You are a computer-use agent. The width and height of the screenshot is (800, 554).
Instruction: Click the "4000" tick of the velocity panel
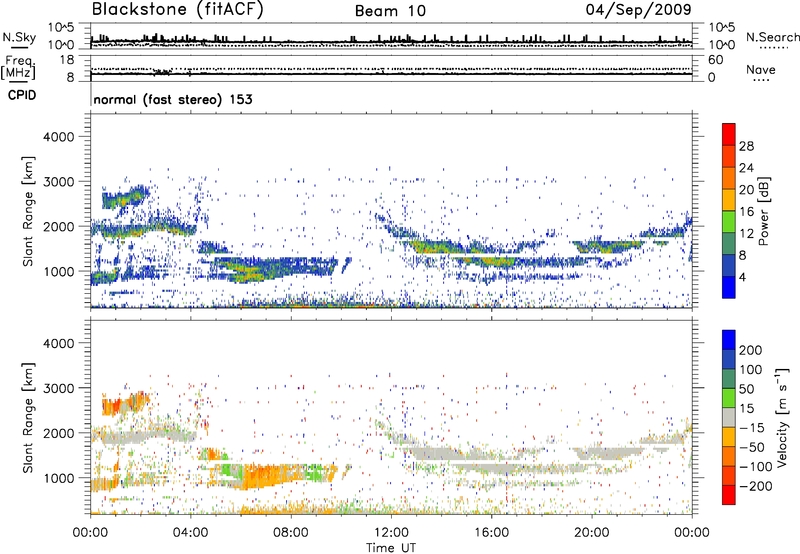[x=58, y=343]
